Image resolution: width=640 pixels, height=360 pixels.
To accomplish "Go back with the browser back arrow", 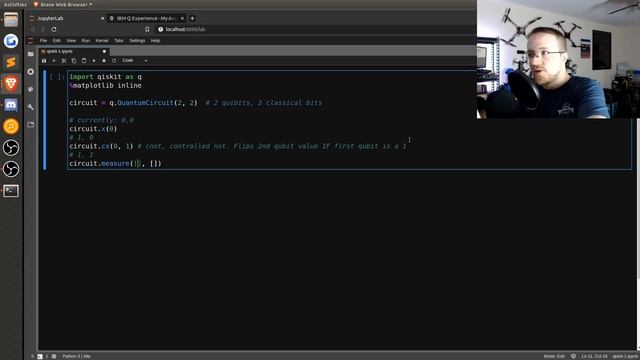I will 33,29.
